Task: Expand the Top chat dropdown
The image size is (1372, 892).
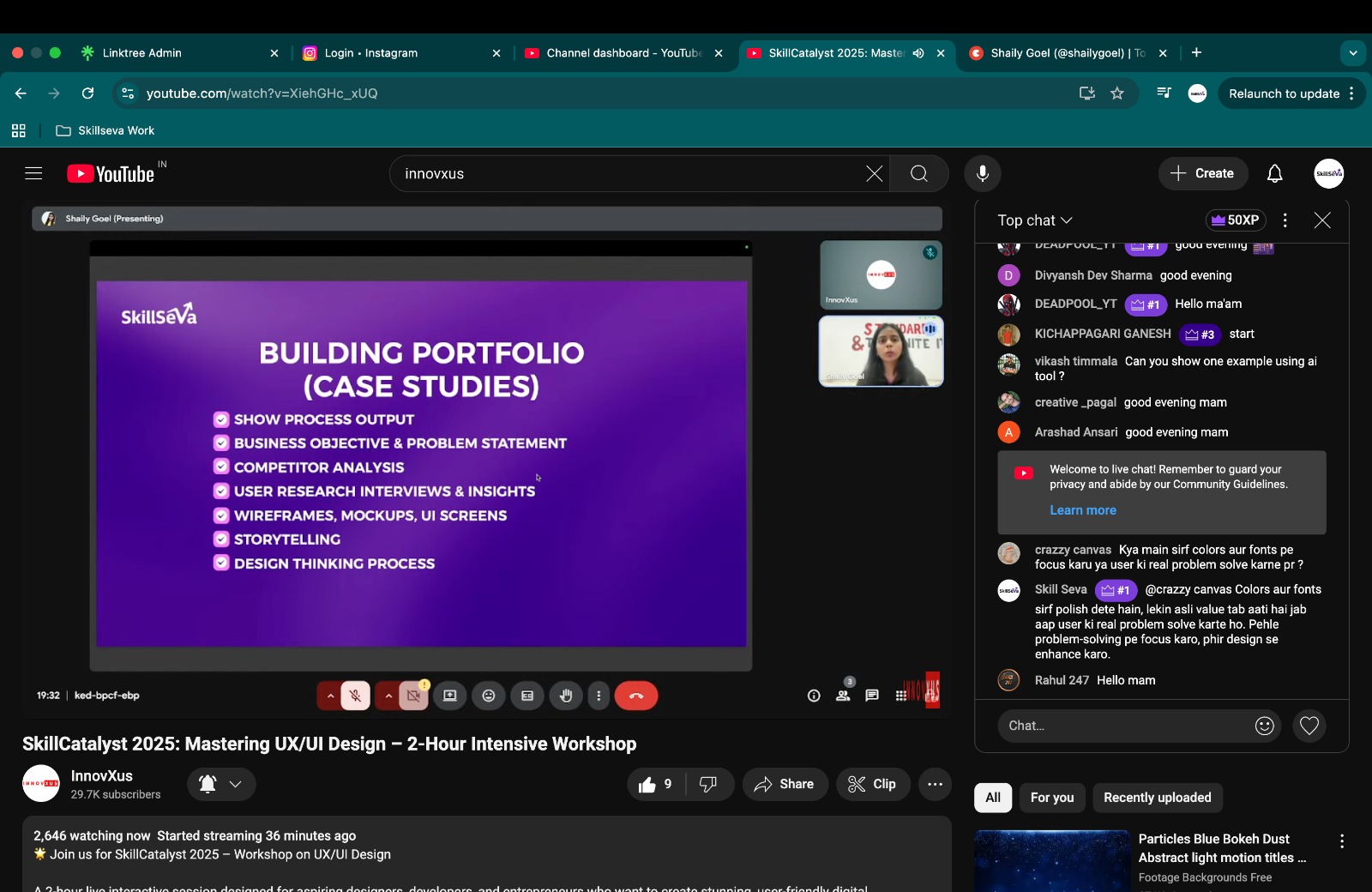Action: point(1035,220)
